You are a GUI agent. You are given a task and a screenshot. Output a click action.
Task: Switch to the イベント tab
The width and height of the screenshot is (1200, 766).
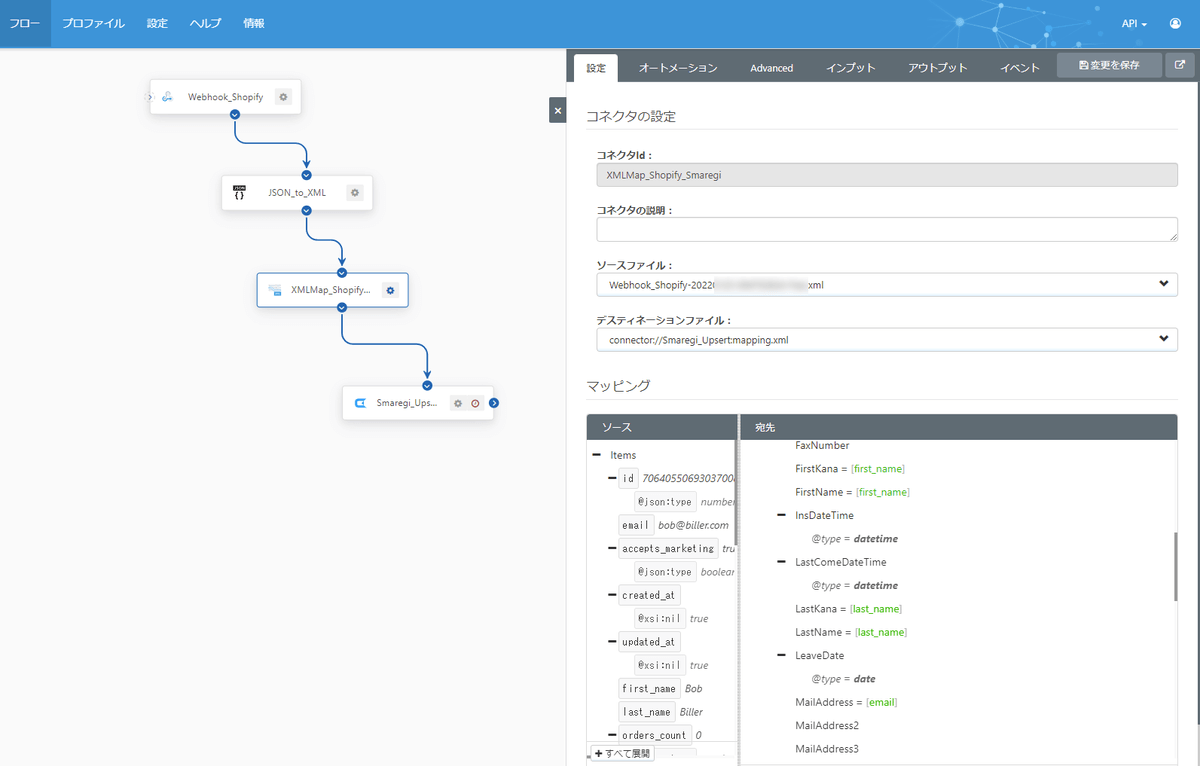1020,68
